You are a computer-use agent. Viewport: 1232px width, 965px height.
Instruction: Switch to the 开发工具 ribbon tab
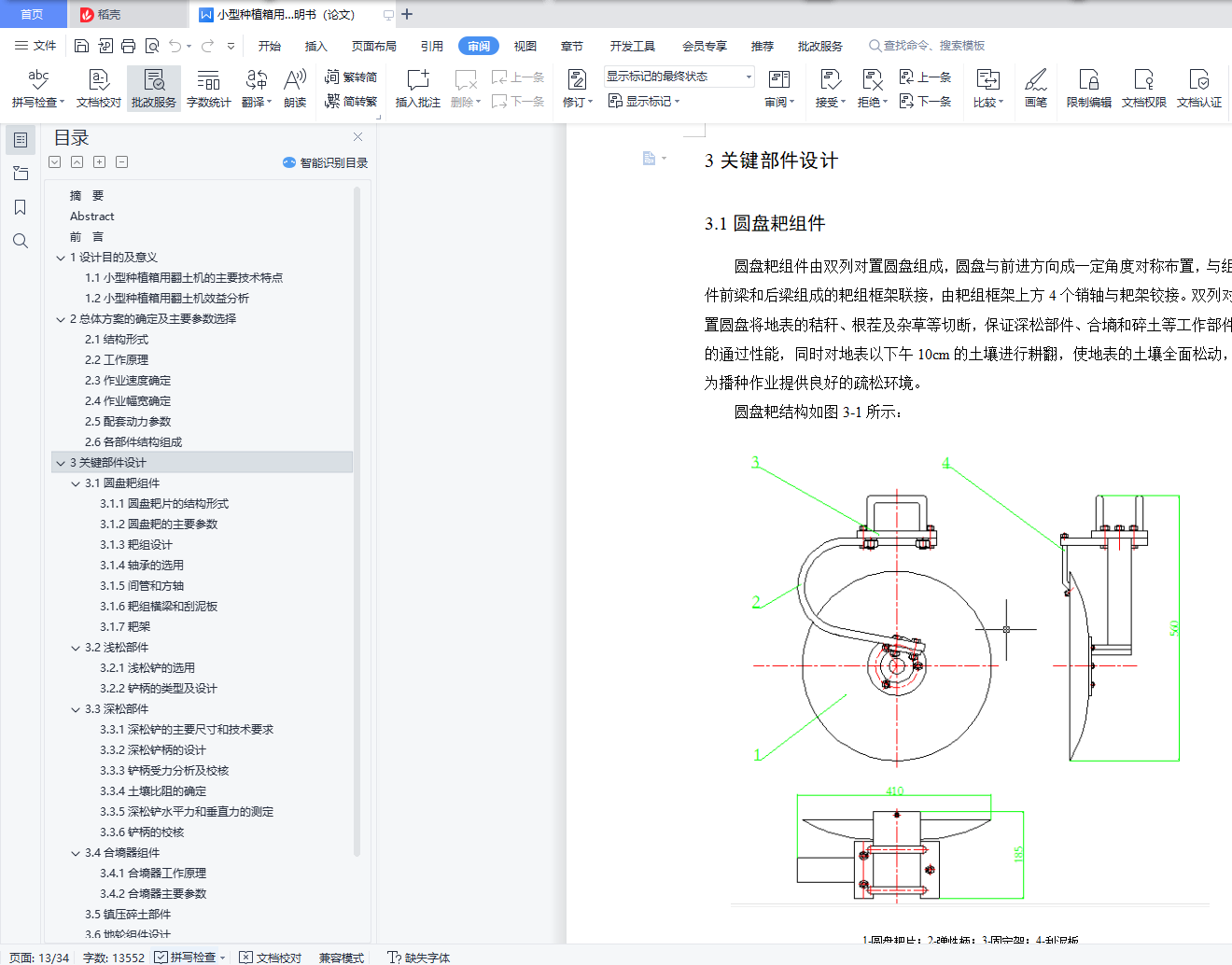[633, 46]
